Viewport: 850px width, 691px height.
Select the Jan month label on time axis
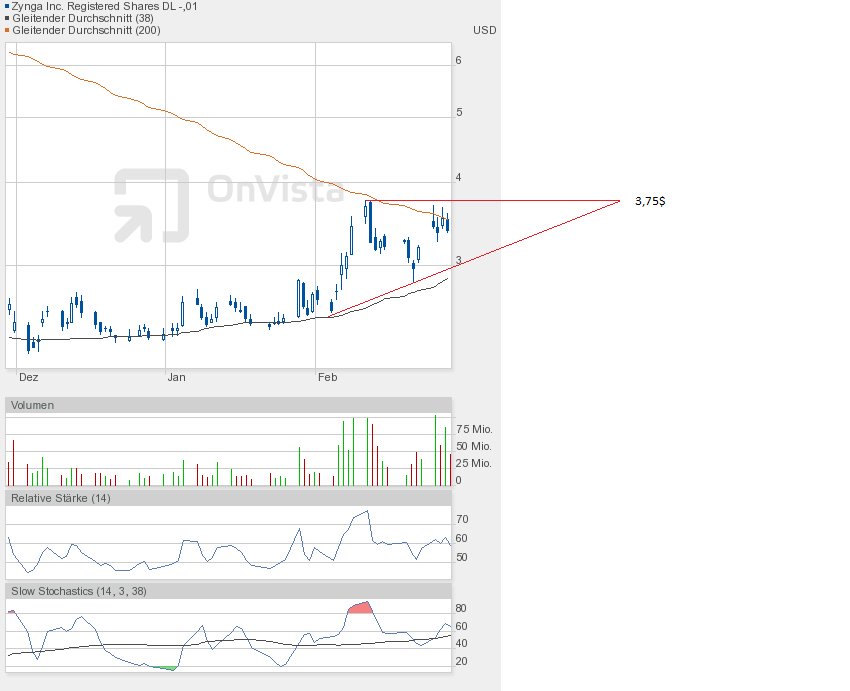point(176,377)
